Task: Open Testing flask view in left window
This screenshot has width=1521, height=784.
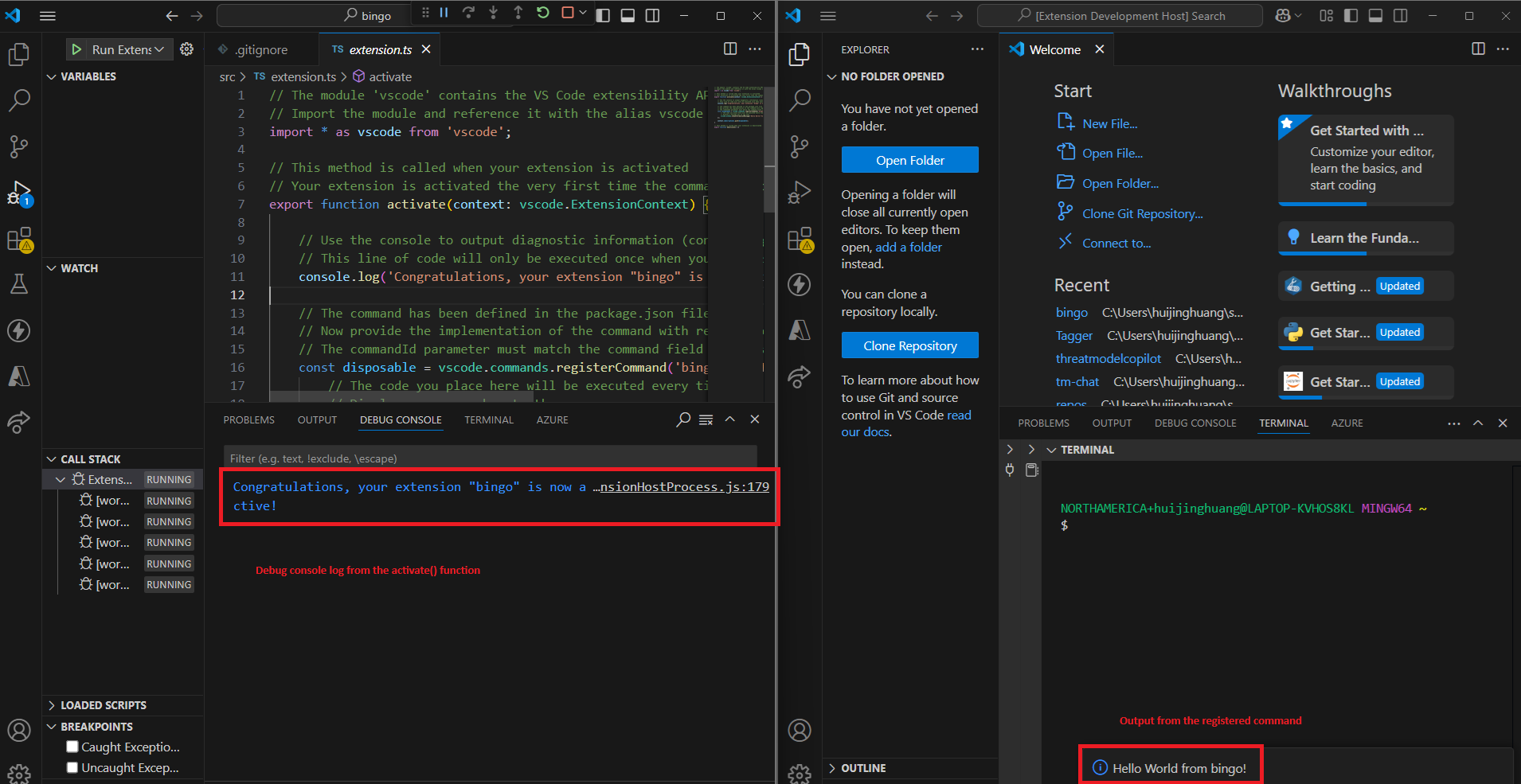Action: tap(19, 284)
